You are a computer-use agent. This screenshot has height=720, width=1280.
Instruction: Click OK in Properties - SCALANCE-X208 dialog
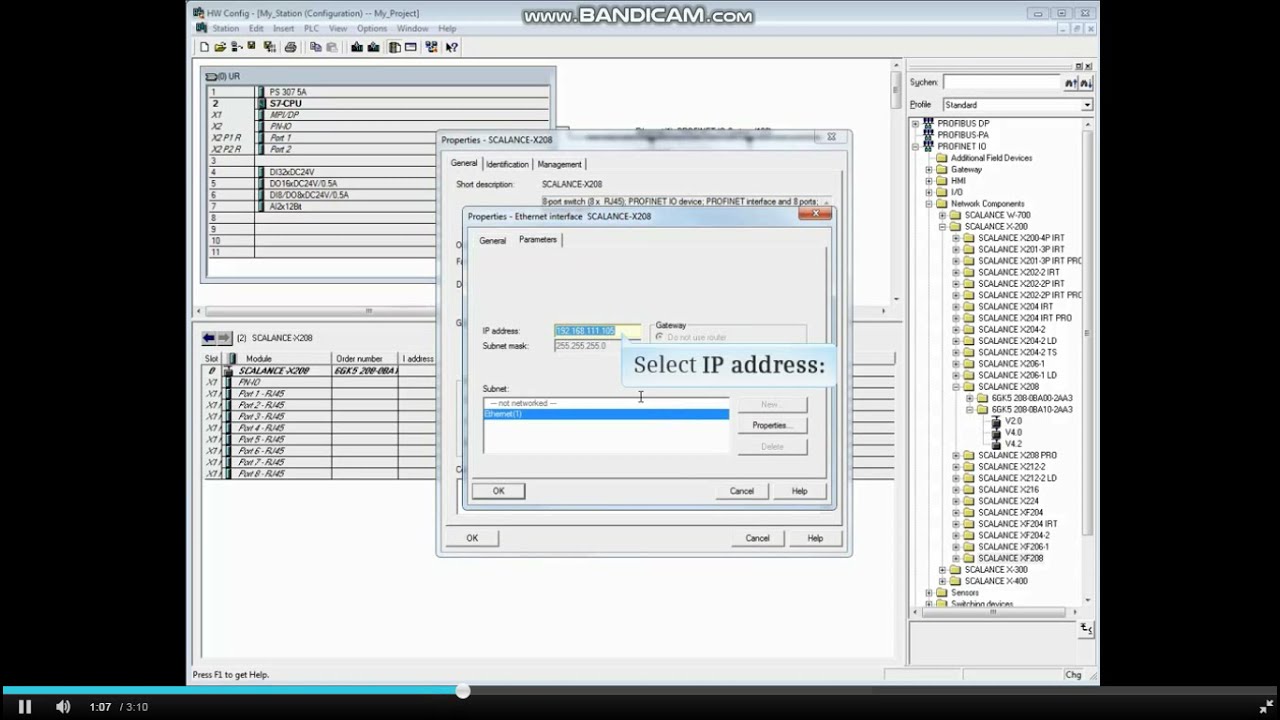click(x=472, y=538)
